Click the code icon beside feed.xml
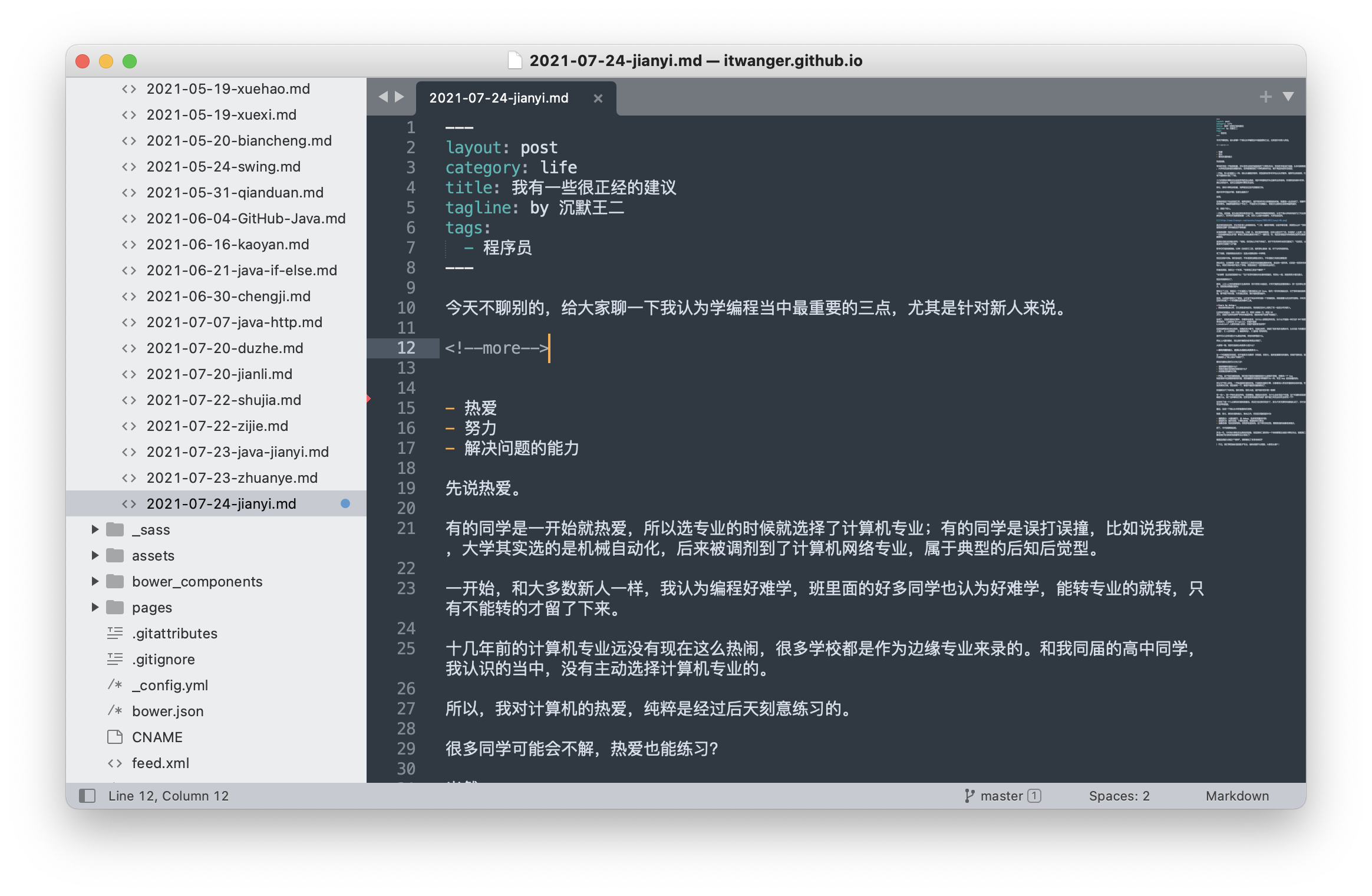The width and height of the screenshot is (1372, 896). pos(115,763)
